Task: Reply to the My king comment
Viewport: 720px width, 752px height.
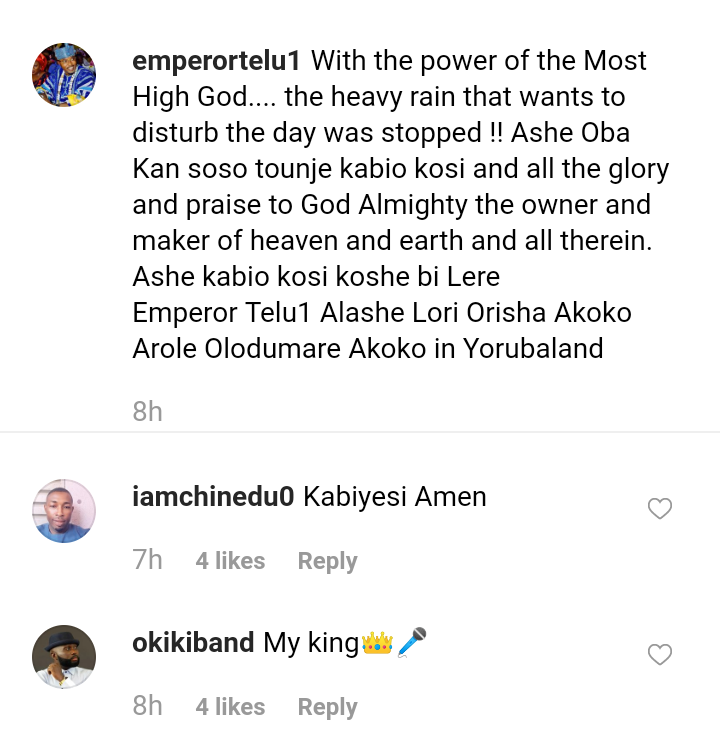Action: click(x=327, y=707)
